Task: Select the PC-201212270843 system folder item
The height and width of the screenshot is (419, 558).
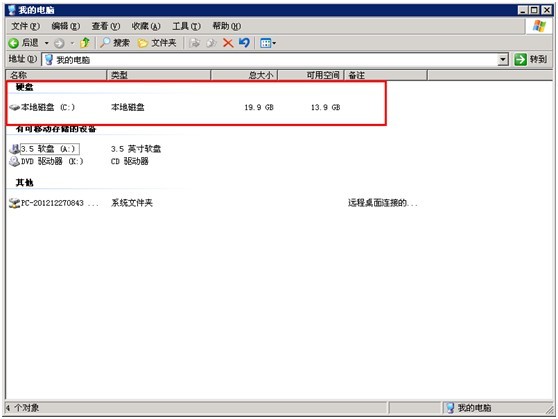Action: (x=53, y=203)
